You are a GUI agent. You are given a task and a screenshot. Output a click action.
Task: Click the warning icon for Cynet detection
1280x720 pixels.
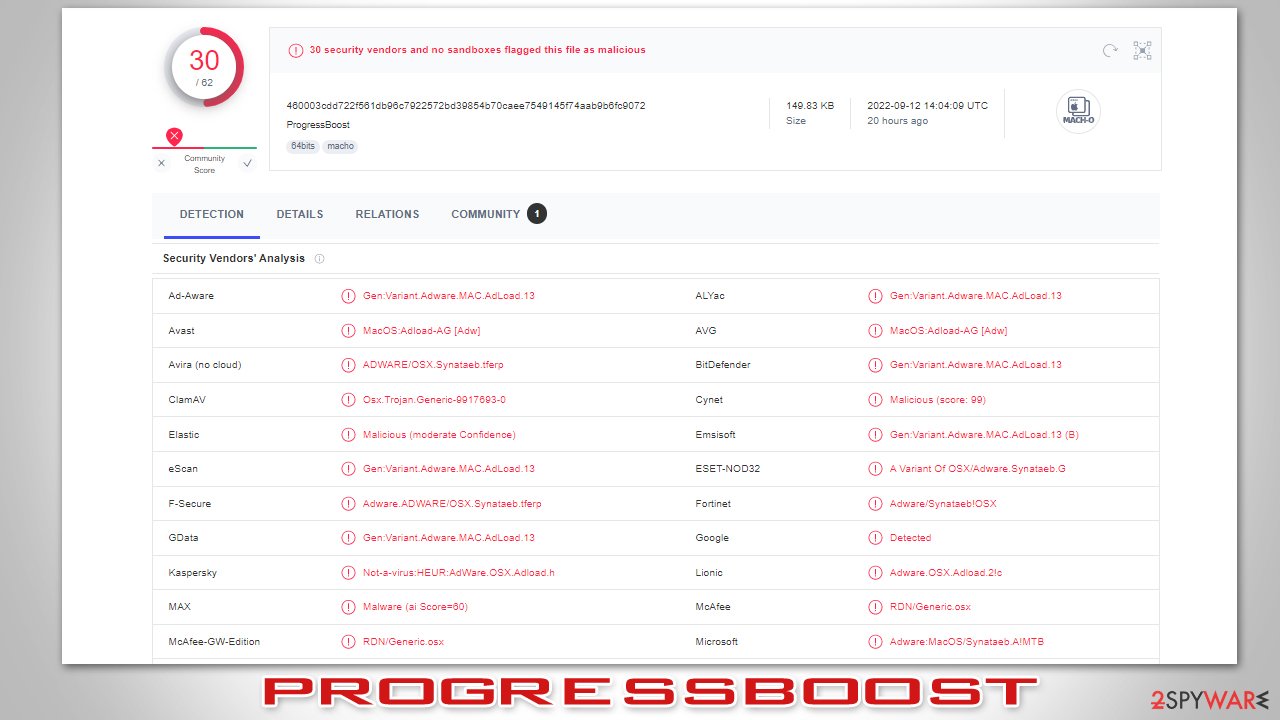tap(875, 400)
